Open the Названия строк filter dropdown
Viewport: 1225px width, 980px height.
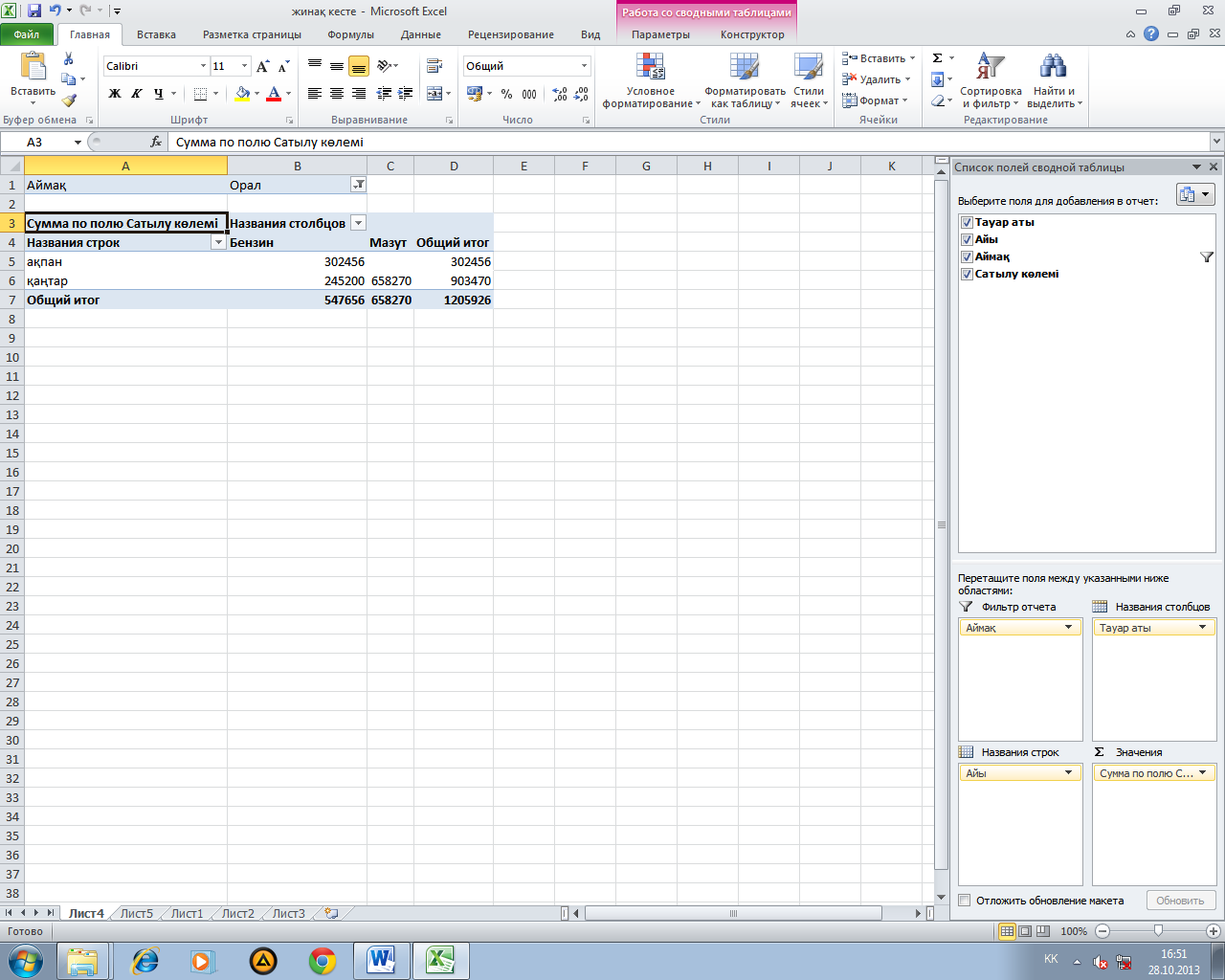218,242
